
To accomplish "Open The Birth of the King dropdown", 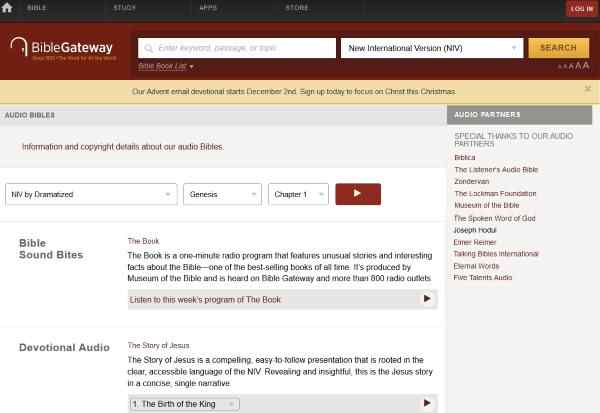I will (x=184, y=404).
